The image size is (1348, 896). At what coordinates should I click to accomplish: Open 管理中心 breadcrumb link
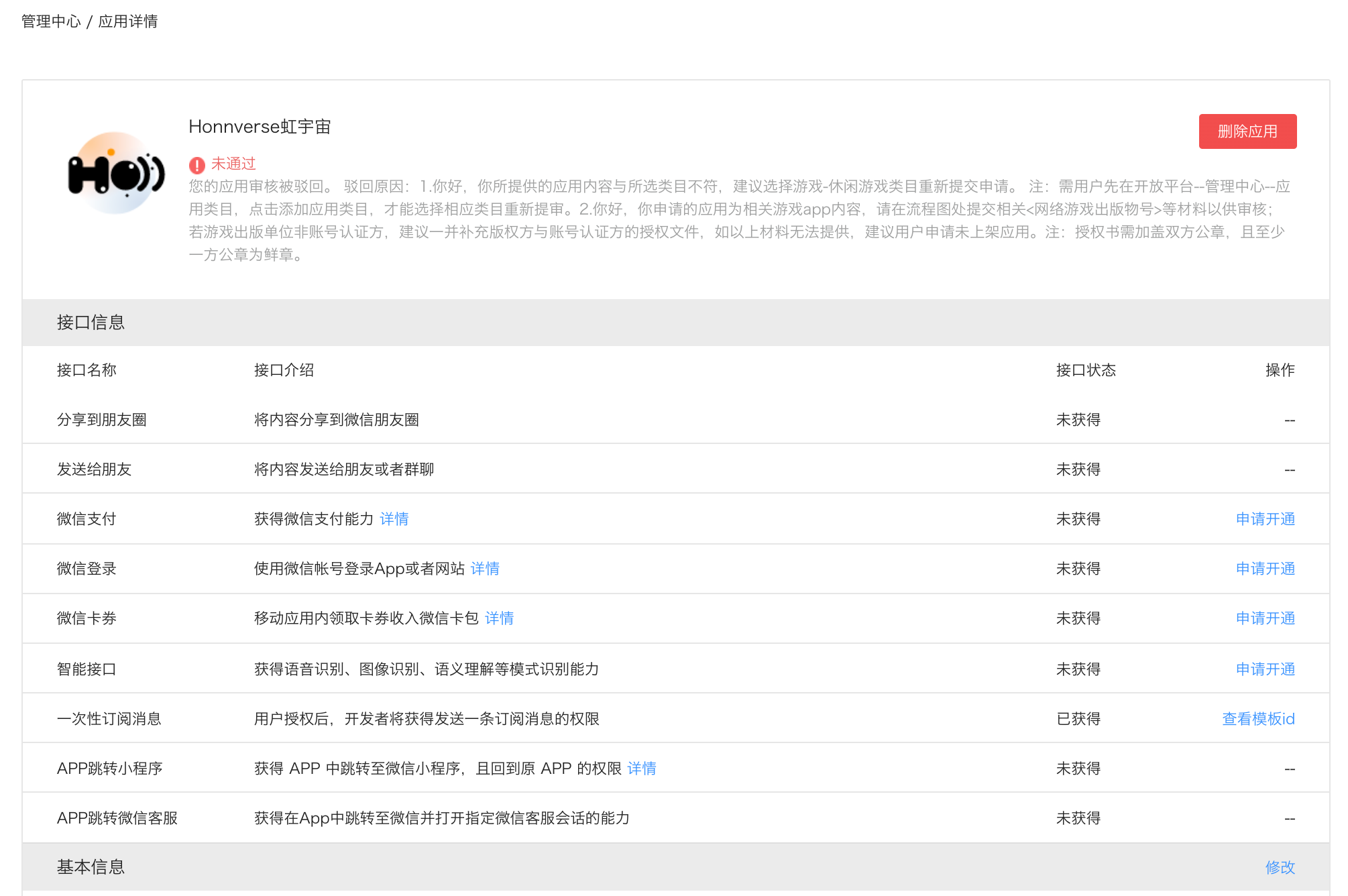(x=51, y=21)
